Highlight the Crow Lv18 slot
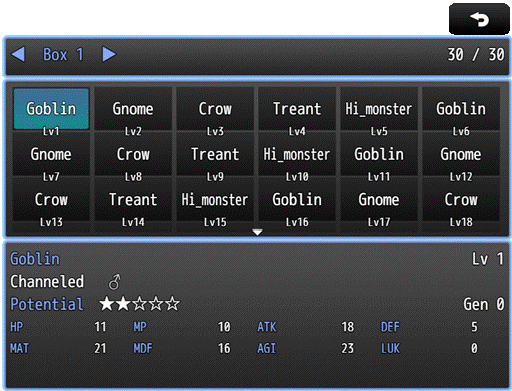The image size is (512, 391). point(461,200)
